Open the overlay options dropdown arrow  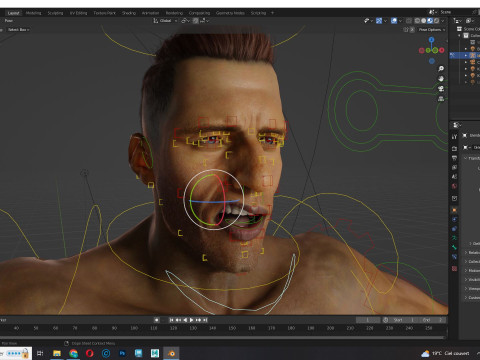pyautogui.click(x=400, y=21)
